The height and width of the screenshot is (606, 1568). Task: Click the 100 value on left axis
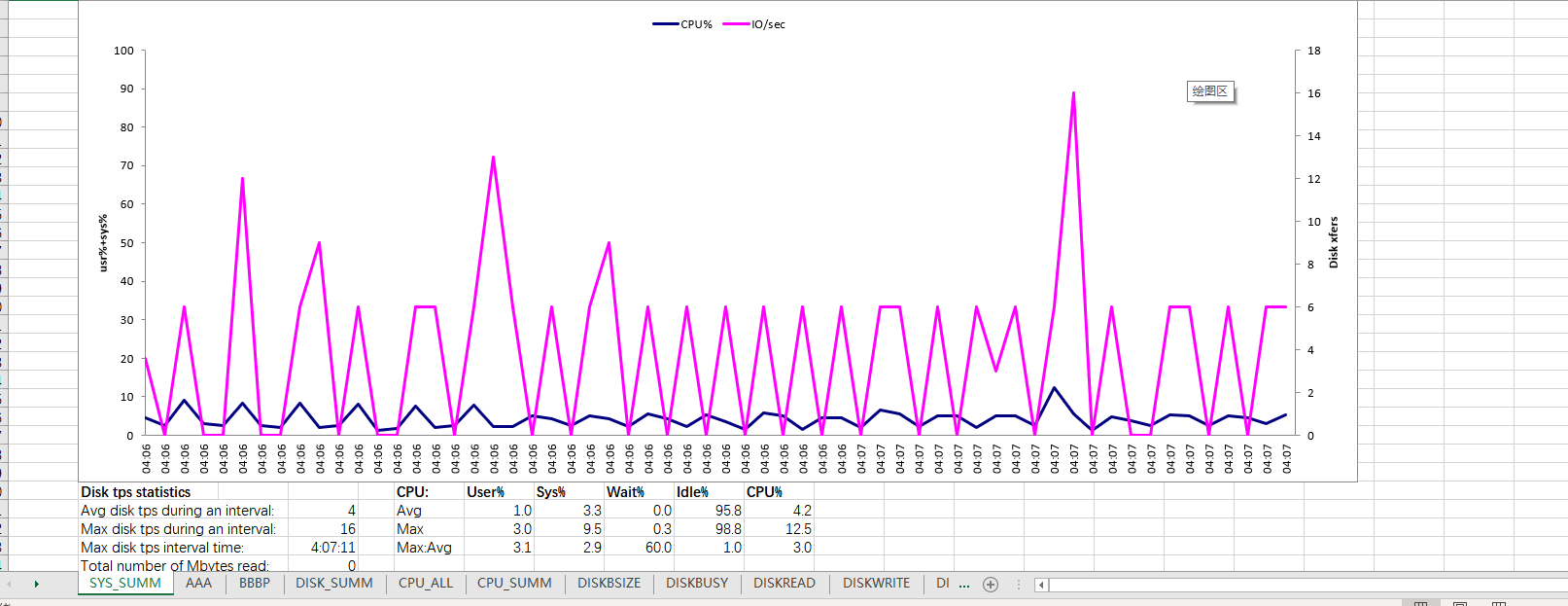point(123,51)
